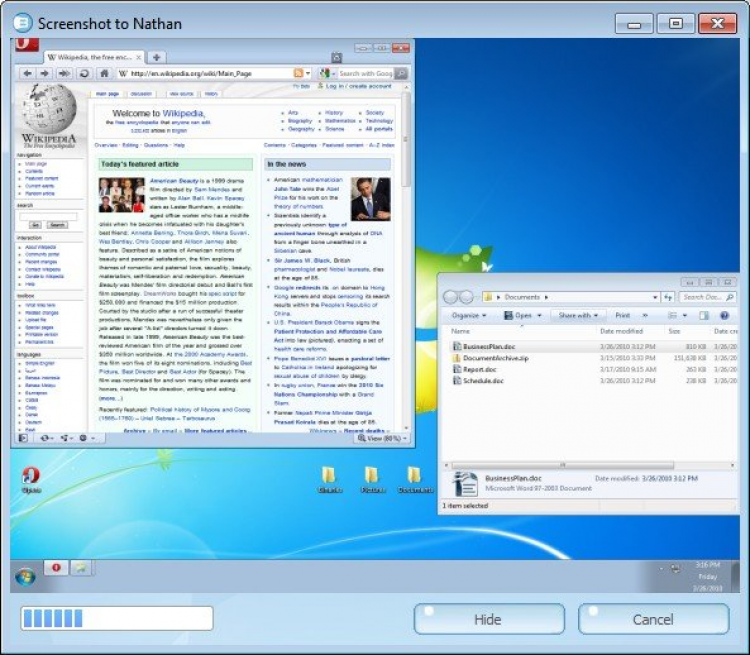Click Print in the Explorer toolbar
The height and width of the screenshot is (655, 750).
[x=622, y=315]
